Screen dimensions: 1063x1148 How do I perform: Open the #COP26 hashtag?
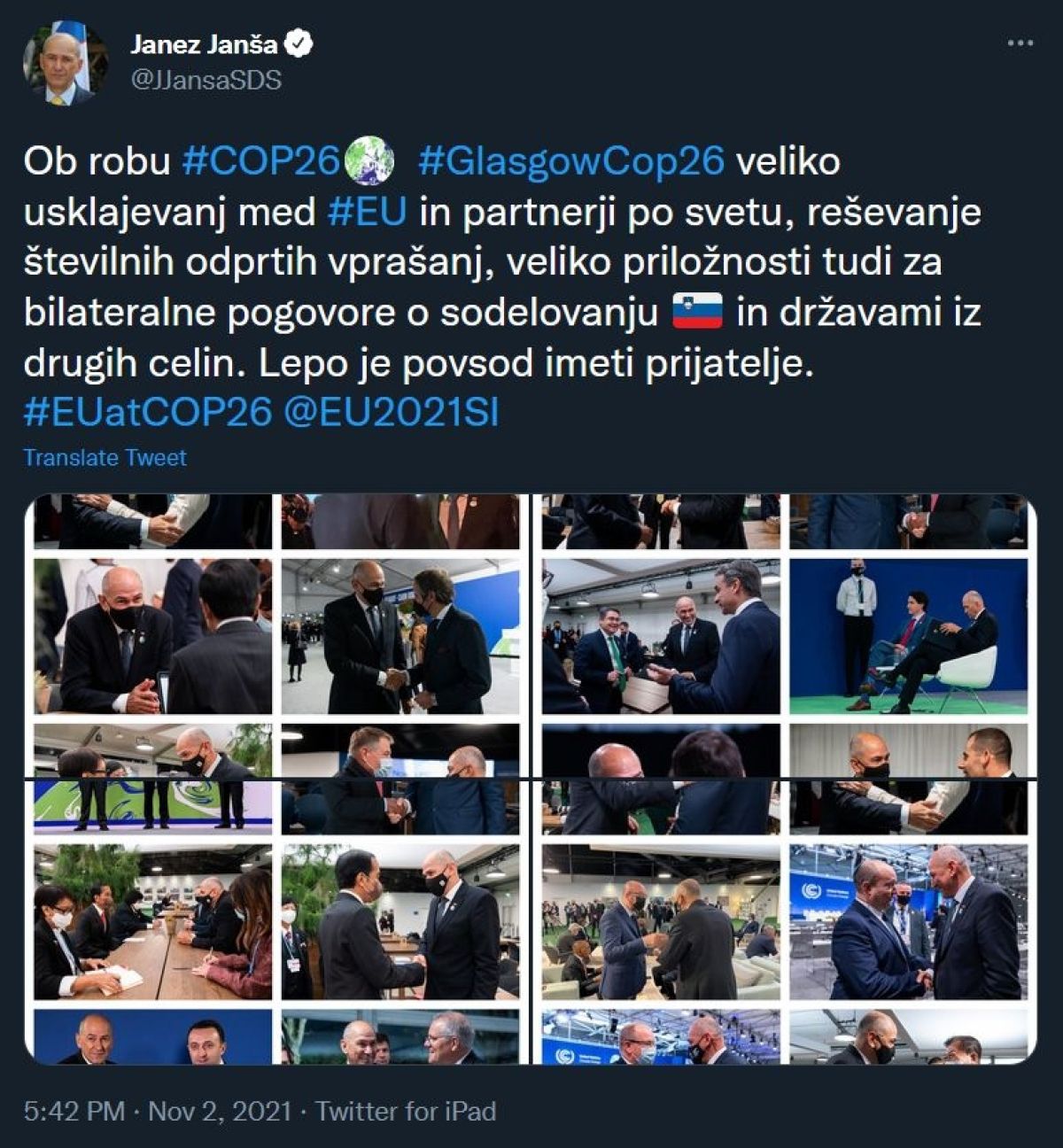[261, 162]
